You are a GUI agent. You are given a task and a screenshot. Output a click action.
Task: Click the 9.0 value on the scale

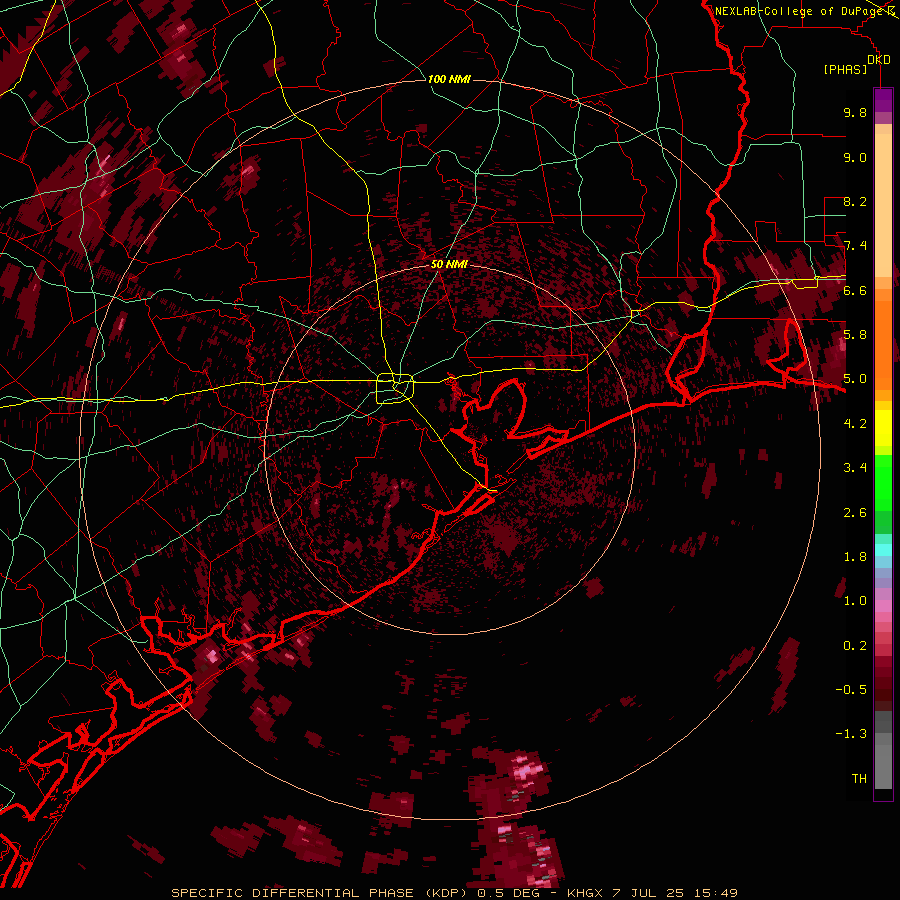point(855,157)
